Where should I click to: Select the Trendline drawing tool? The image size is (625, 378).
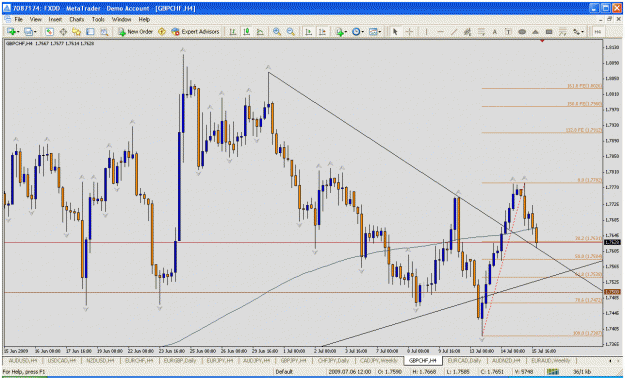(454, 32)
